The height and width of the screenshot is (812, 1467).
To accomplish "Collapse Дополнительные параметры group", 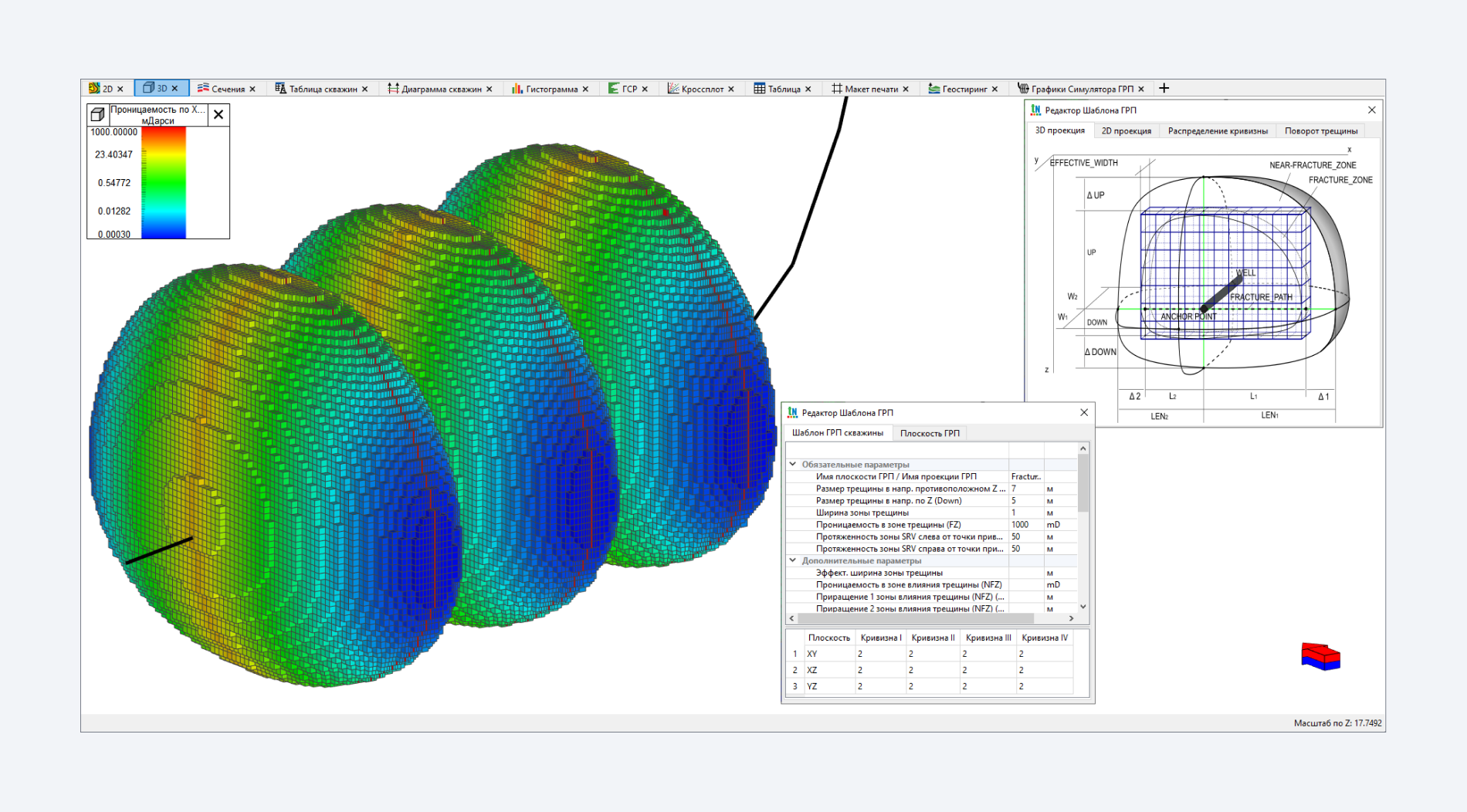I will pos(793,560).
